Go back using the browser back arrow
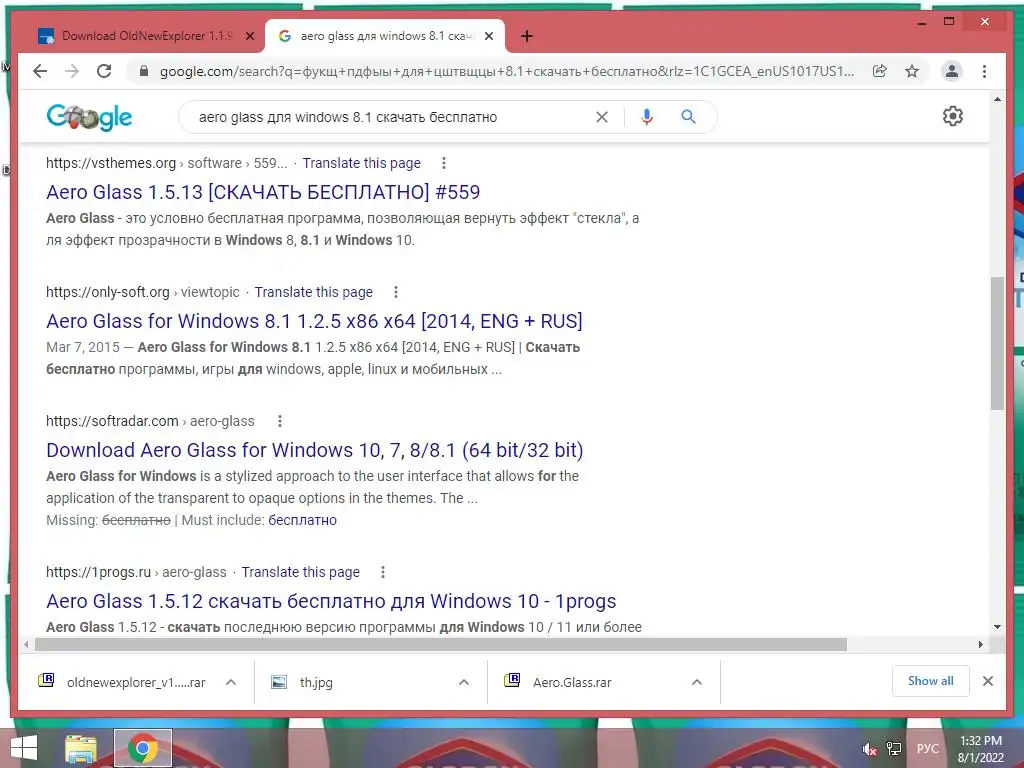 pos(40,71)
